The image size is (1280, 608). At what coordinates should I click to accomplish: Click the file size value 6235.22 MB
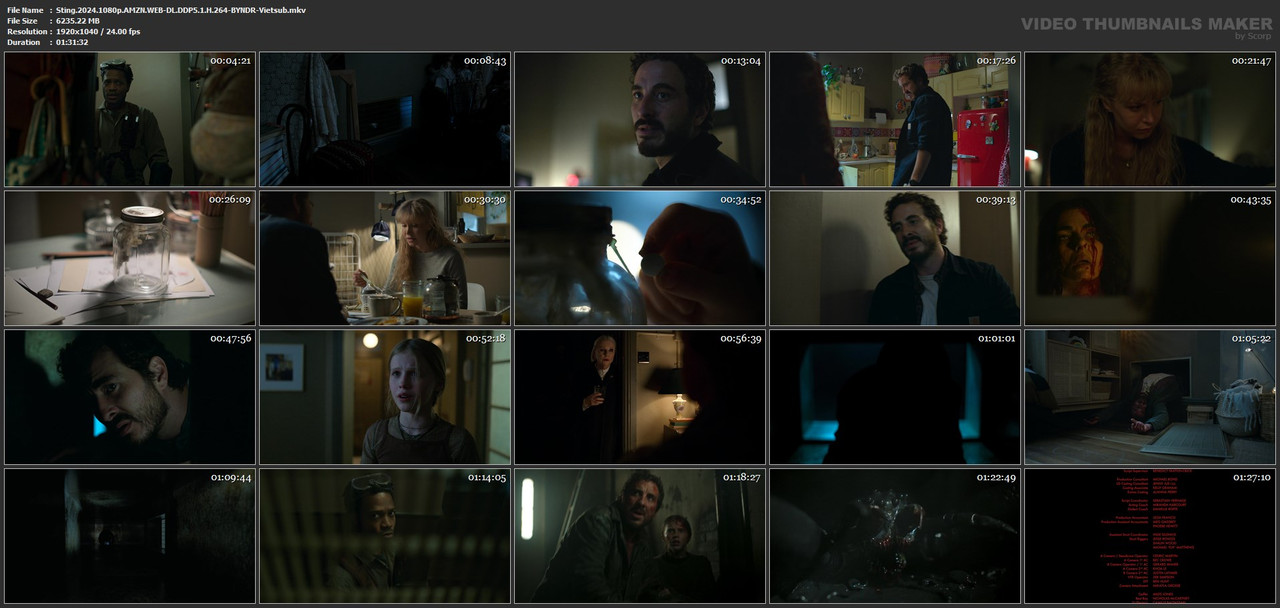tap(78, 21)
